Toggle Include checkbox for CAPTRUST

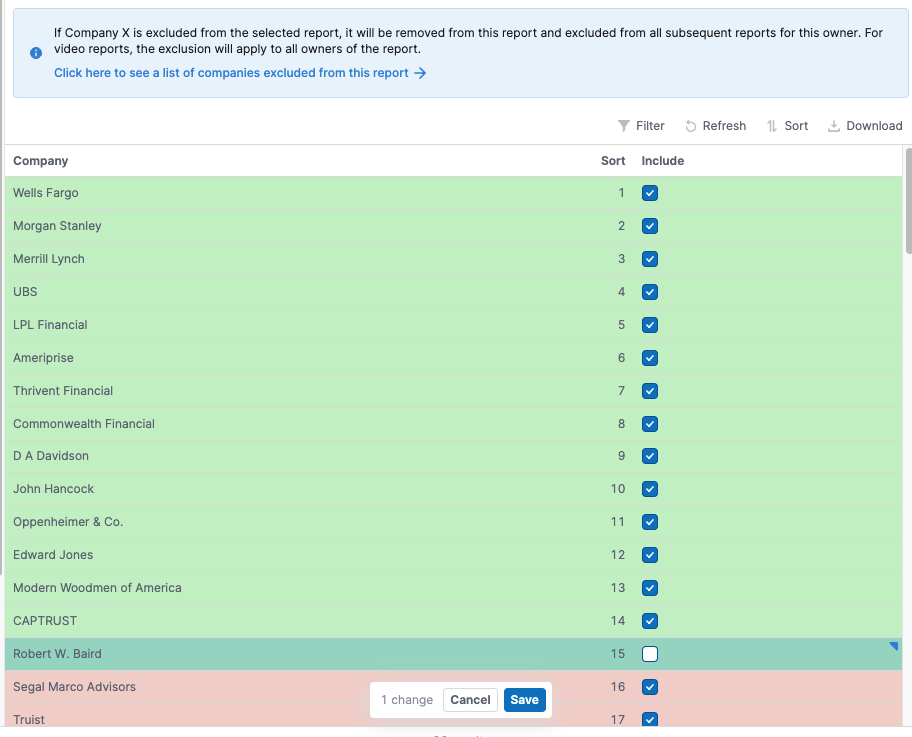pos(650,621)
